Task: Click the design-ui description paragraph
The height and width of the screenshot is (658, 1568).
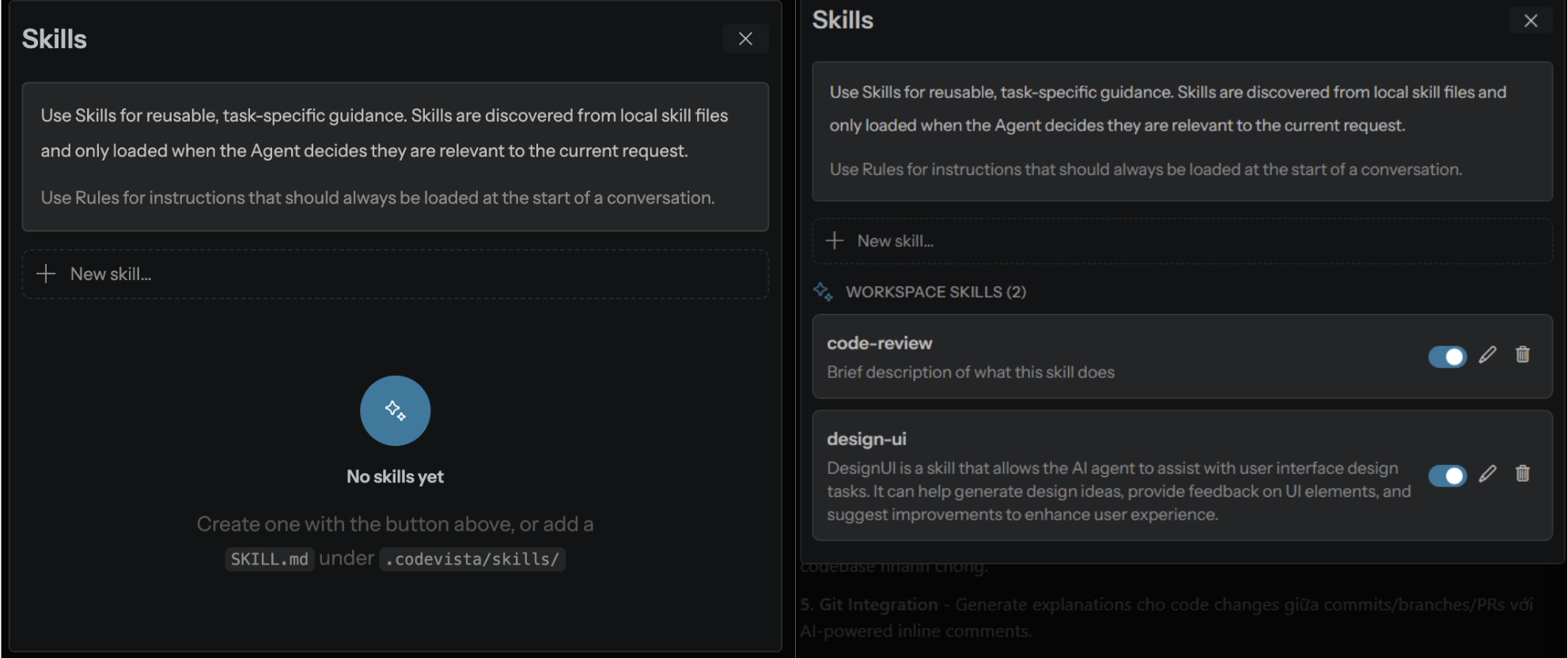Action: [1119, 491]
